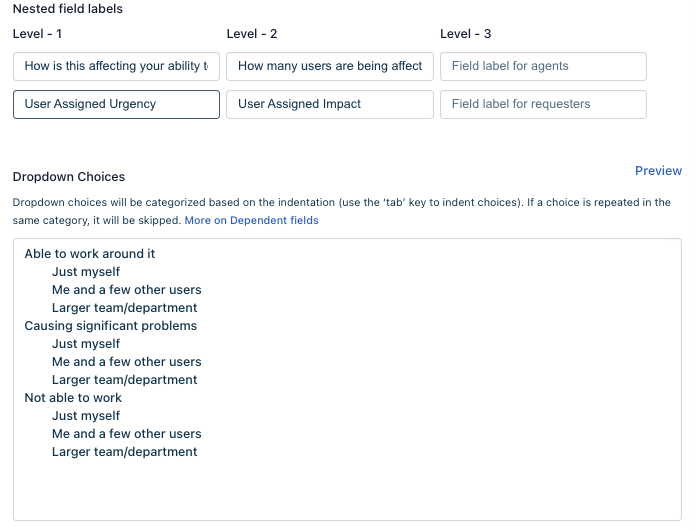This screenshot has height=531, width=696.
Task: Click Just myself under Able to work around it
Action: [86, 272]
